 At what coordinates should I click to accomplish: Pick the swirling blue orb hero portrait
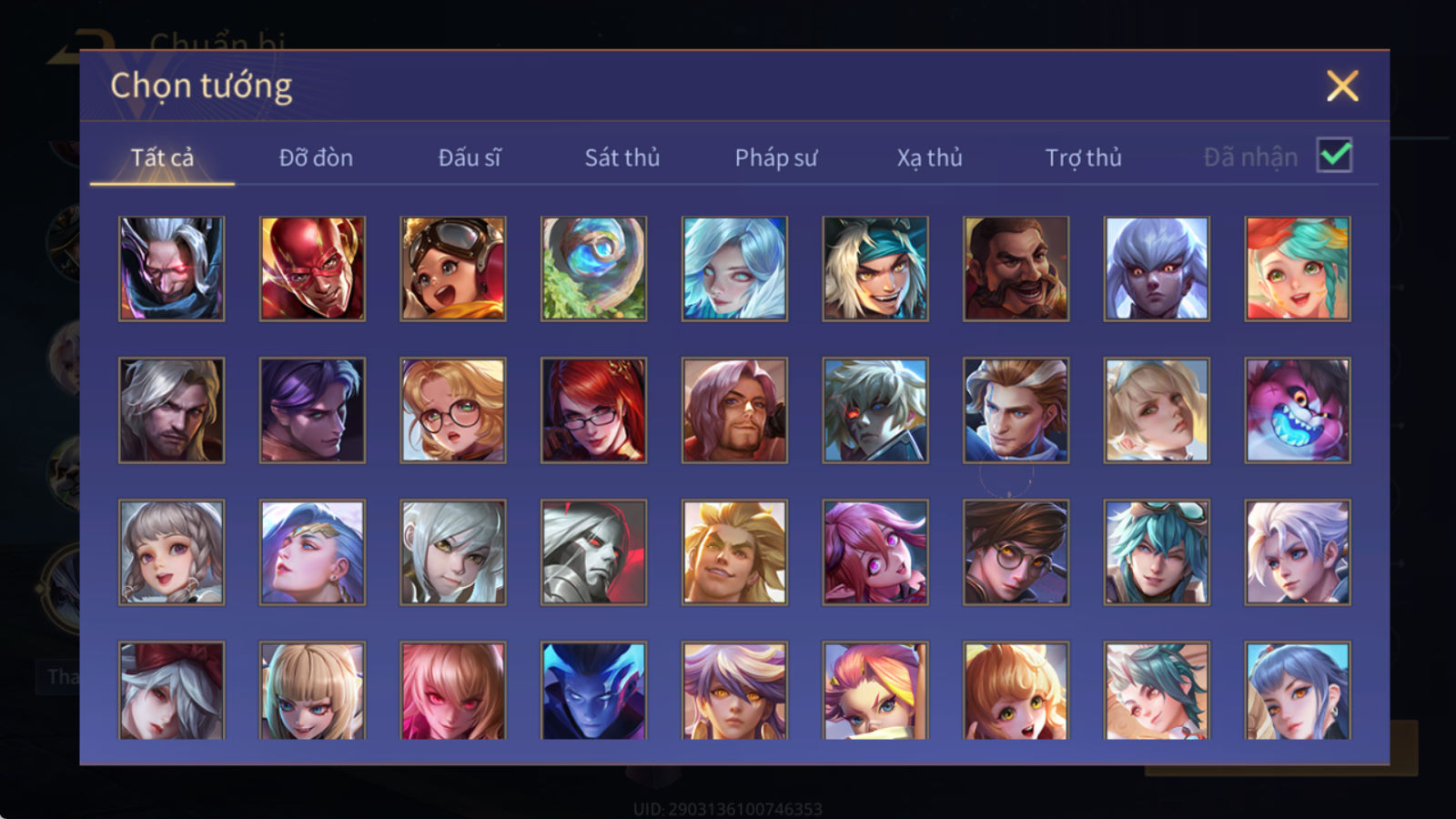tap(593, 268)
